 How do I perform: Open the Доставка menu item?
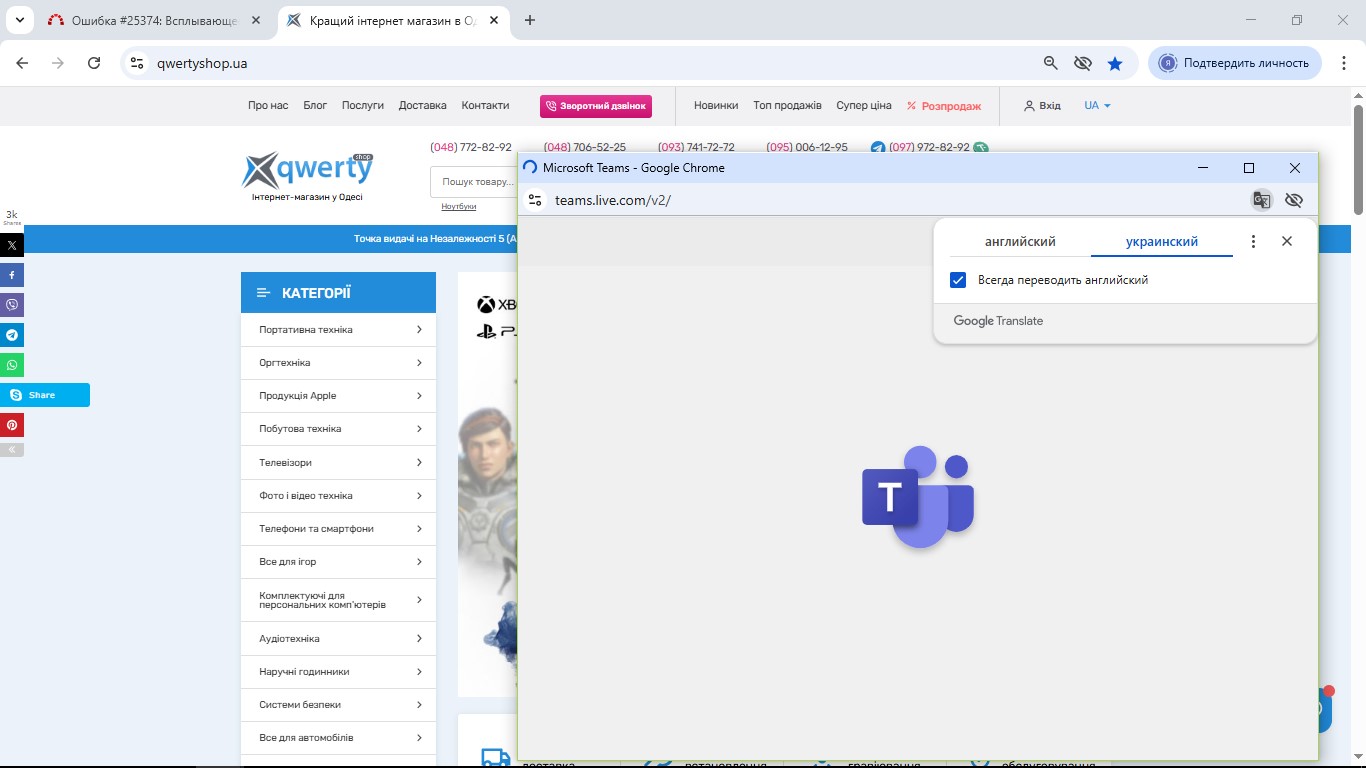click(422, 105)
